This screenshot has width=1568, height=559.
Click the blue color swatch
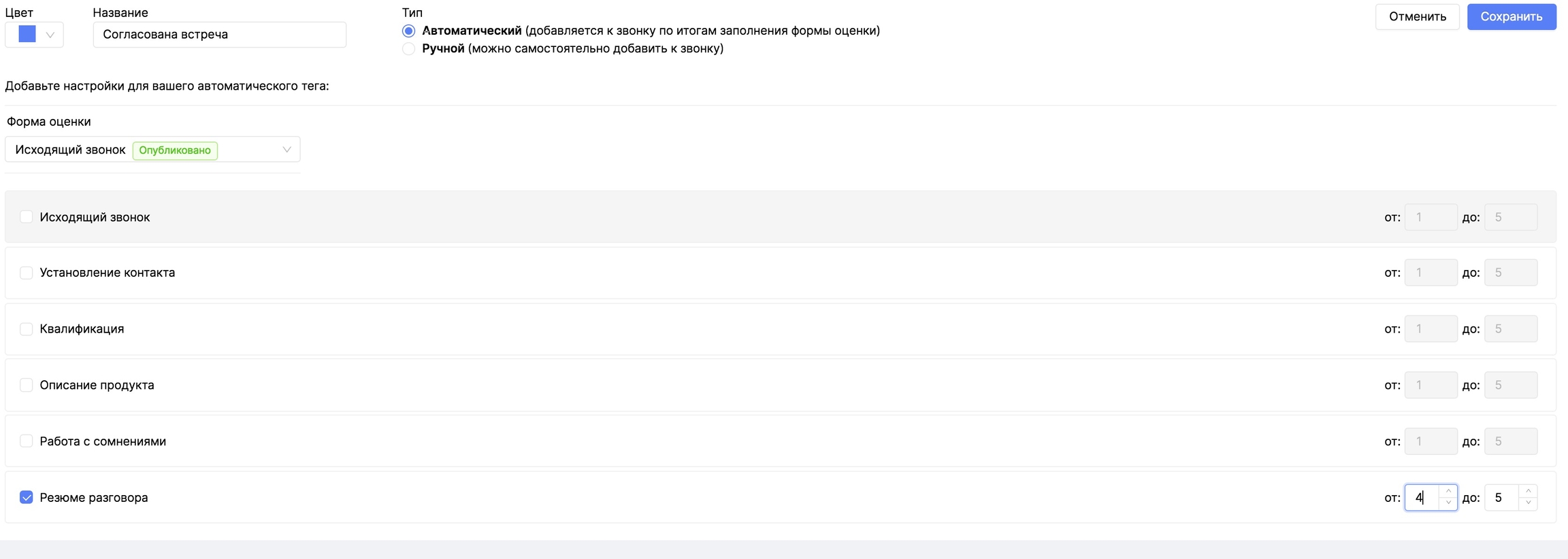coord(27,34)
